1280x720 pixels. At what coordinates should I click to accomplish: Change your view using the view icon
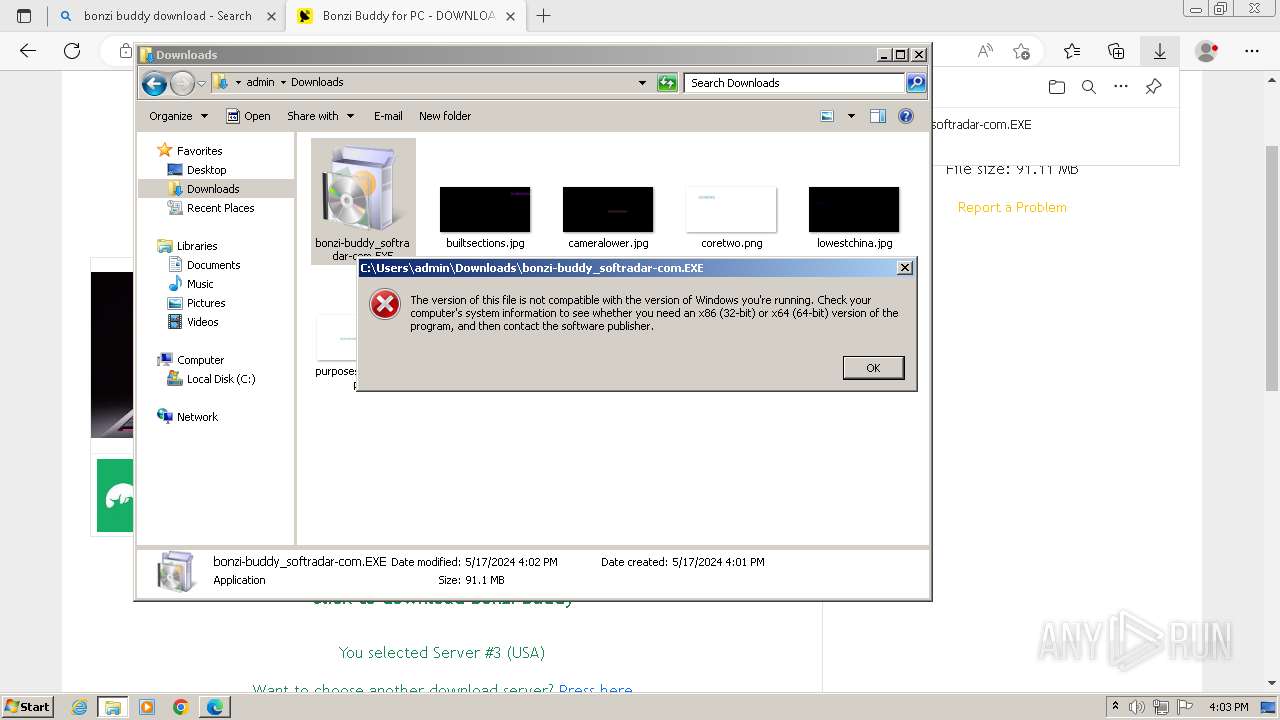pos(827,116)
